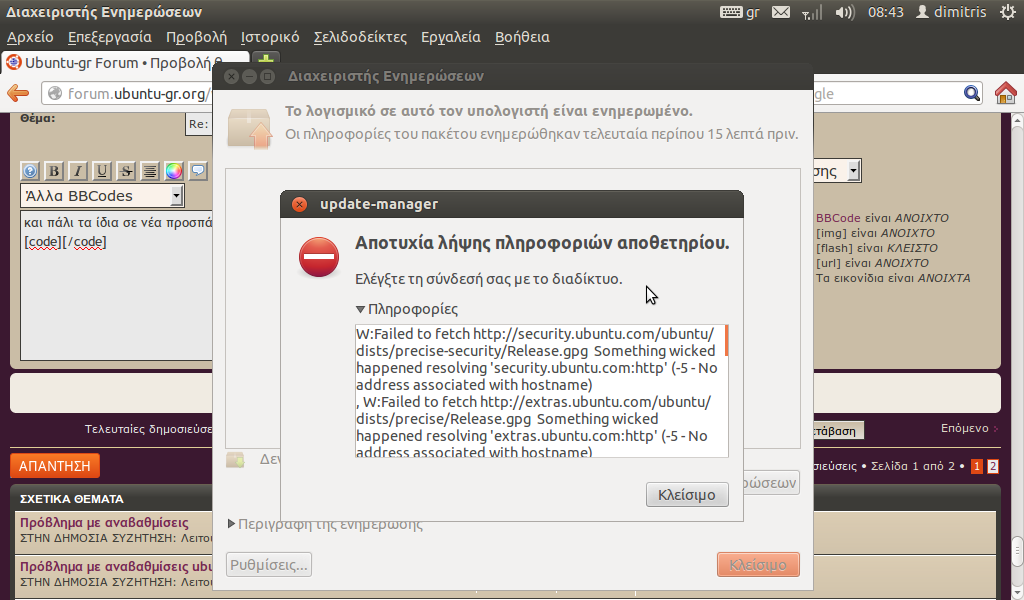Click the orange 'ΑΠΑΝΤΗΣΗ' reply button
Image resolution: width=1024 pixels, height=600 pixels.
coord(55,466)
